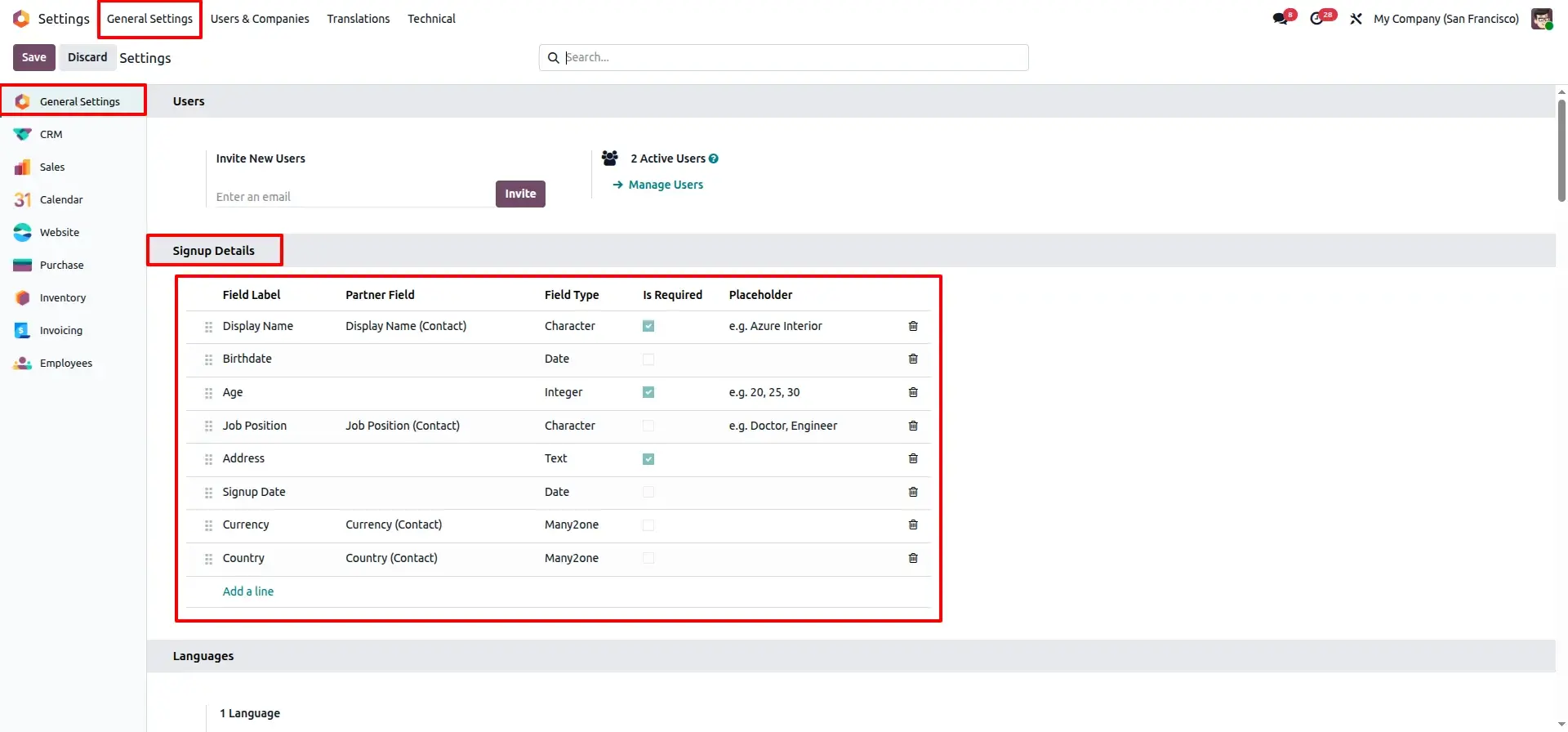Uncheck Is Required for Display Name
This screenshot has height=732, width=1568.
click(648, 326)
